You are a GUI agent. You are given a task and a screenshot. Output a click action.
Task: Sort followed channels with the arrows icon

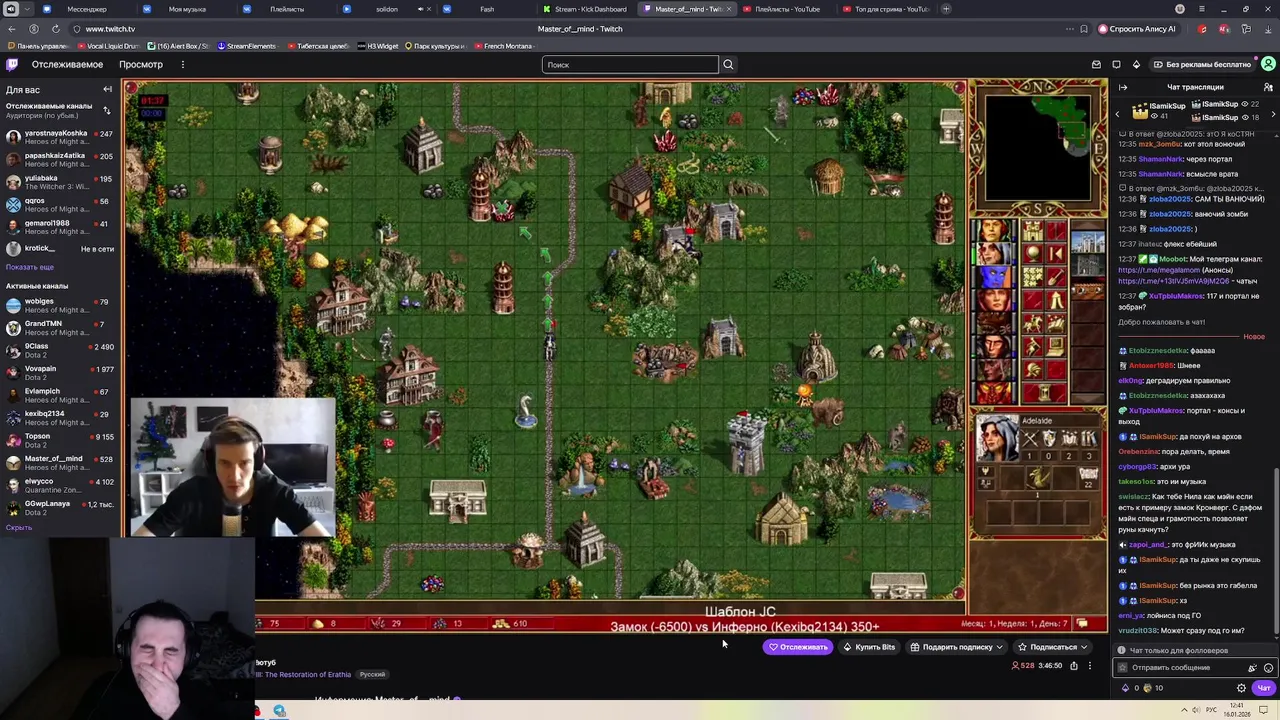tap(107, 109)
